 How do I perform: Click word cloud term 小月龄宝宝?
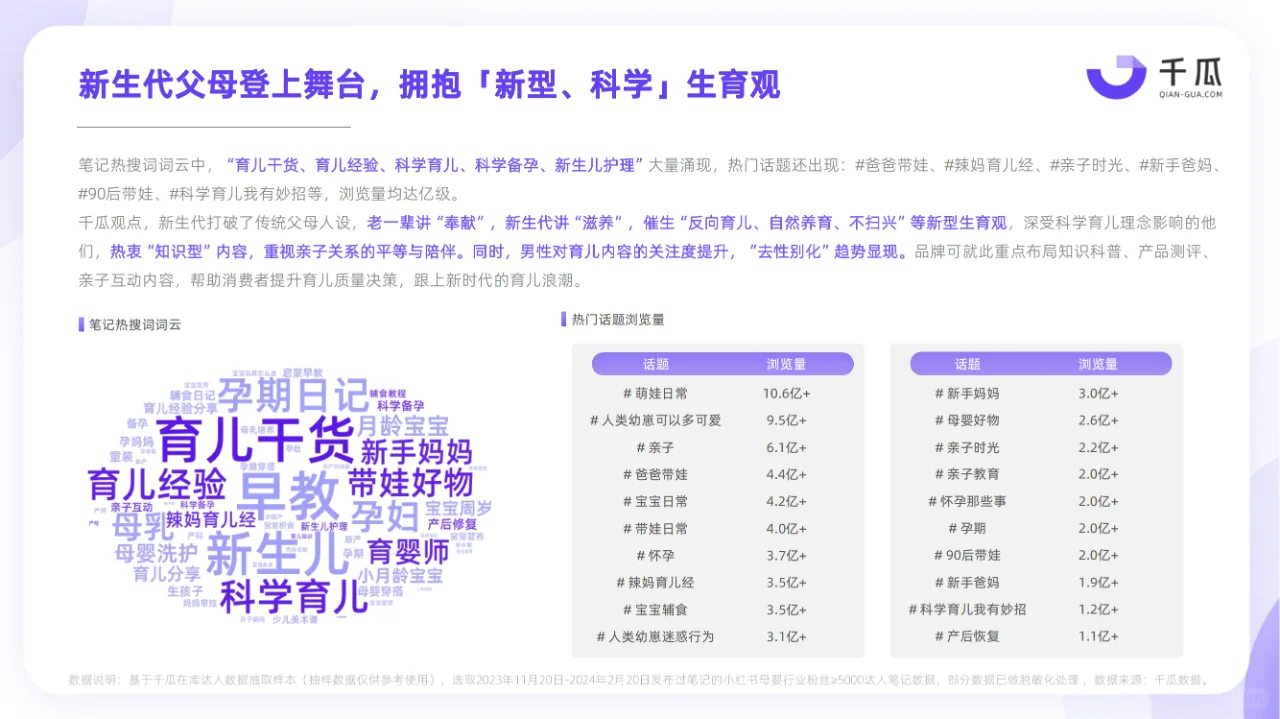pos(400,576)
